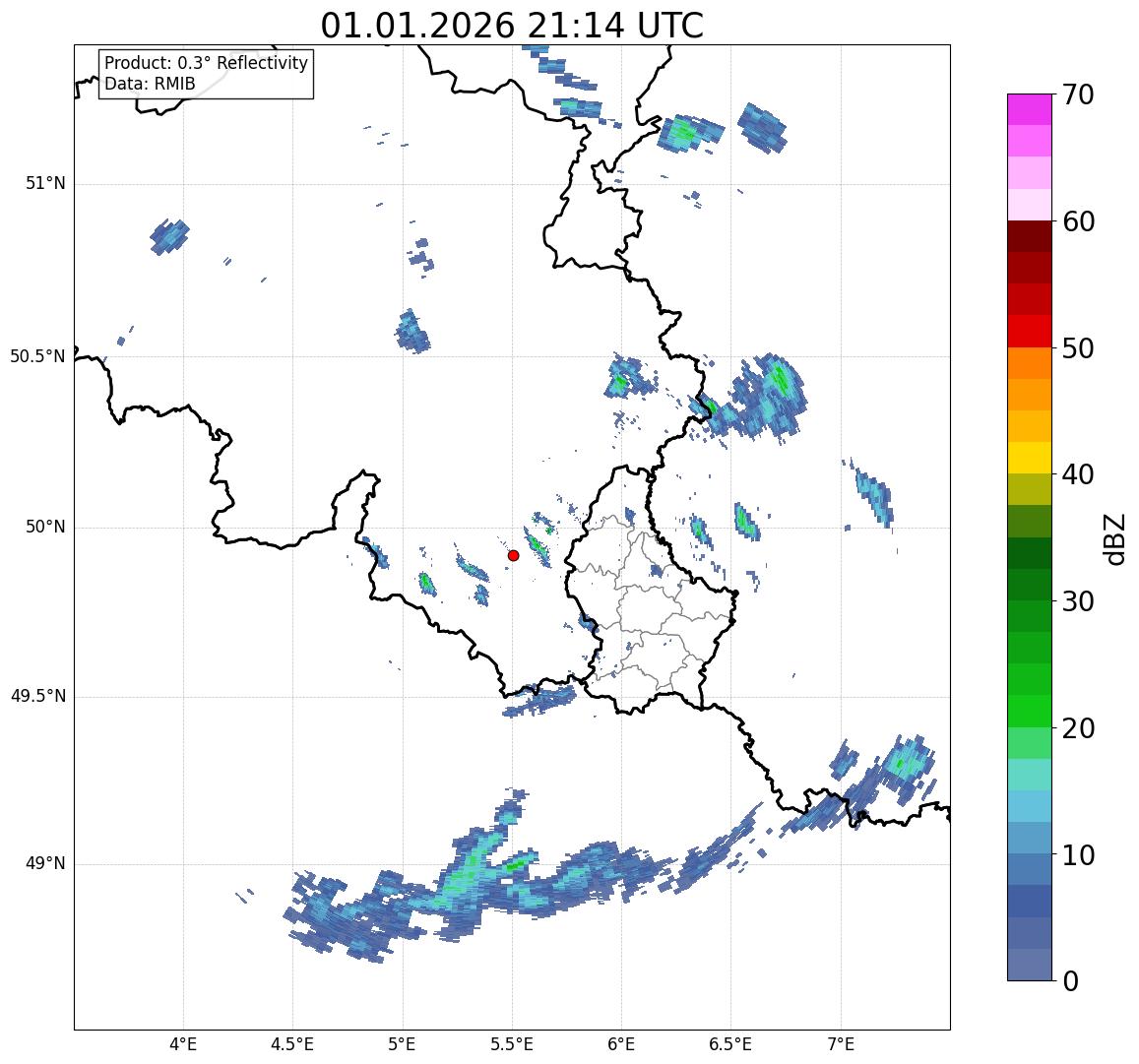Screen dimensions: 1139x1064
Task: Click the 6.5°E longitude label
Action: click(730, 1044)
